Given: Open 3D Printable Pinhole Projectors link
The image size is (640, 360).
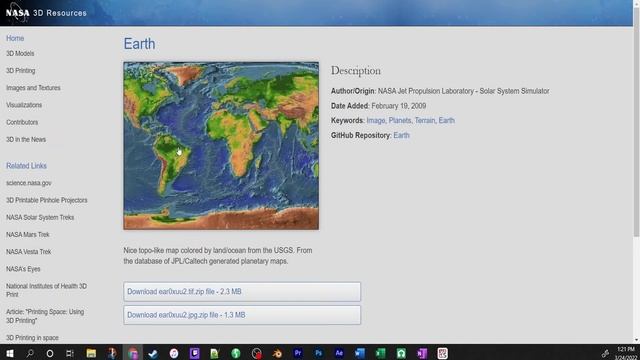Looking at the screenshot, I should click(47, 200).
